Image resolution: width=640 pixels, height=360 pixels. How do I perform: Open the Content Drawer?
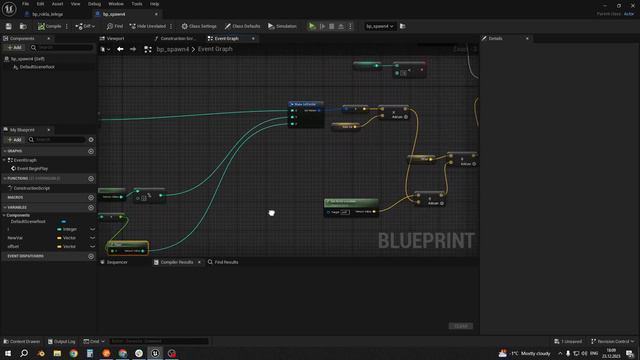point(22,341)
